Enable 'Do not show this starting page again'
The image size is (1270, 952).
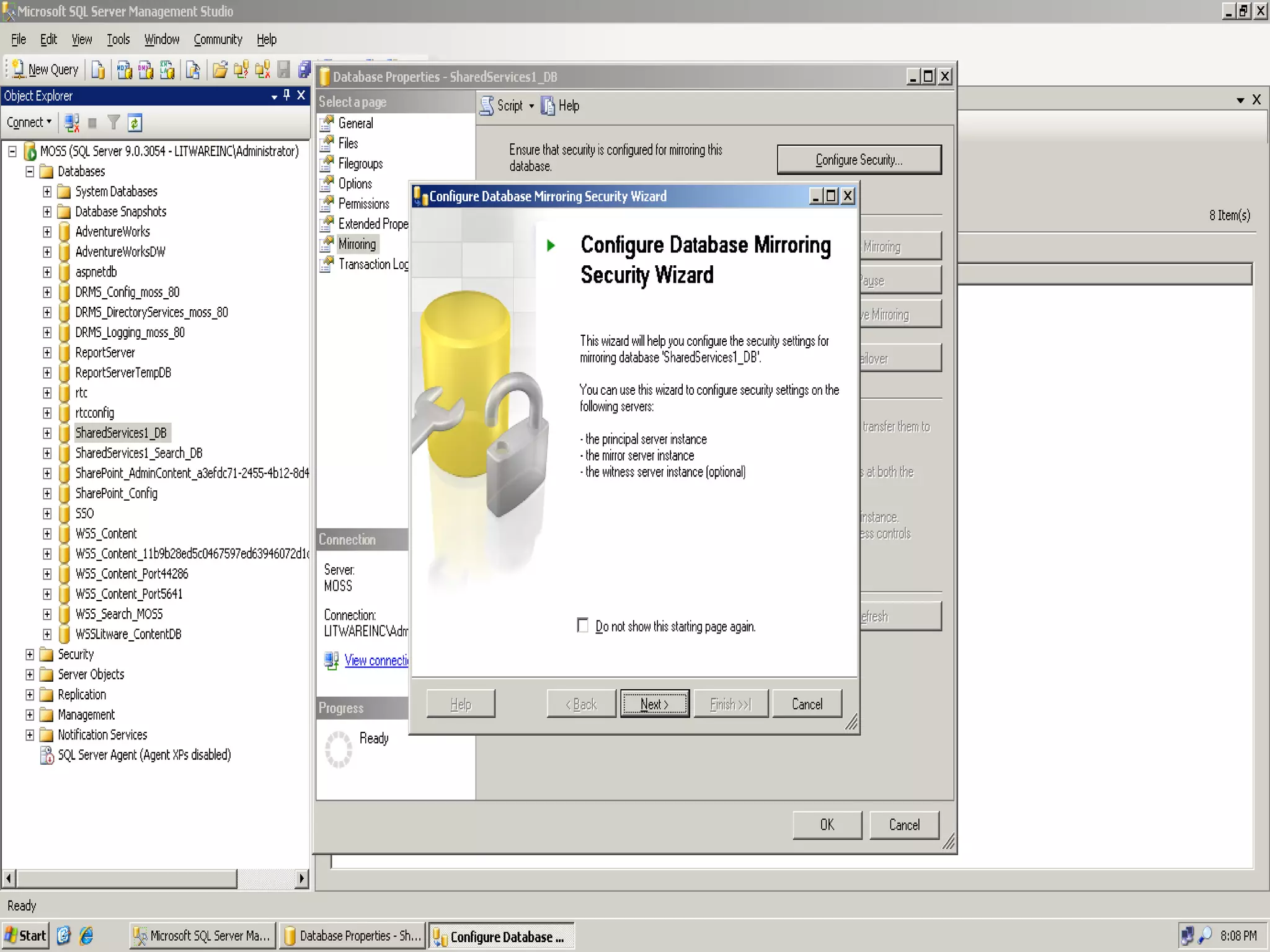(582, 625)
